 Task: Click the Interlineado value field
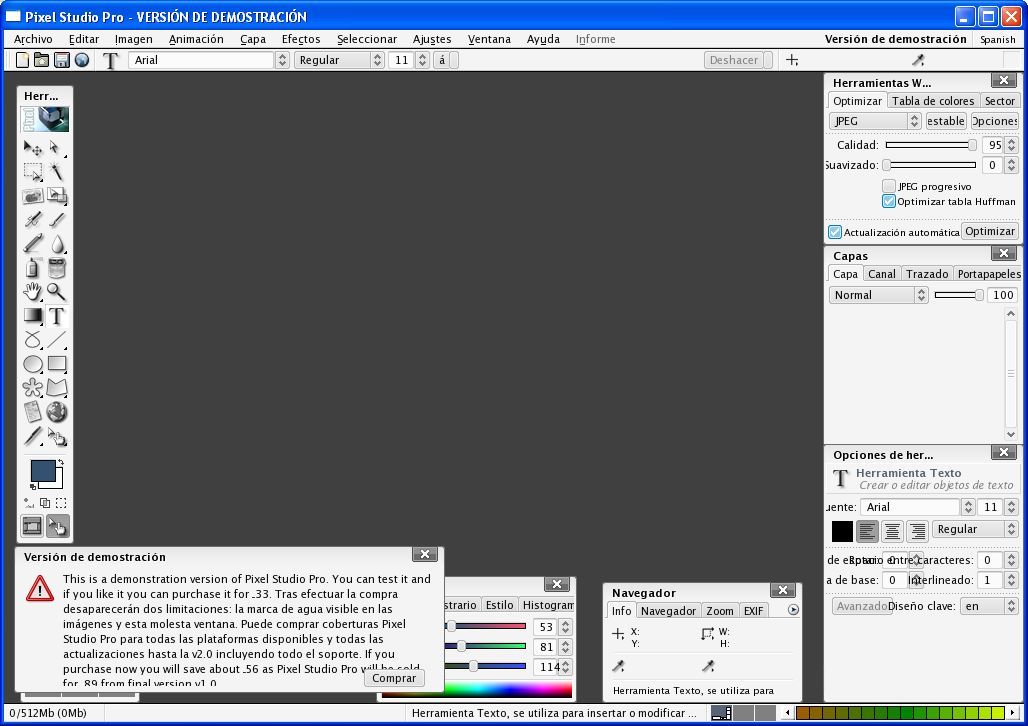tap(989, 580)
